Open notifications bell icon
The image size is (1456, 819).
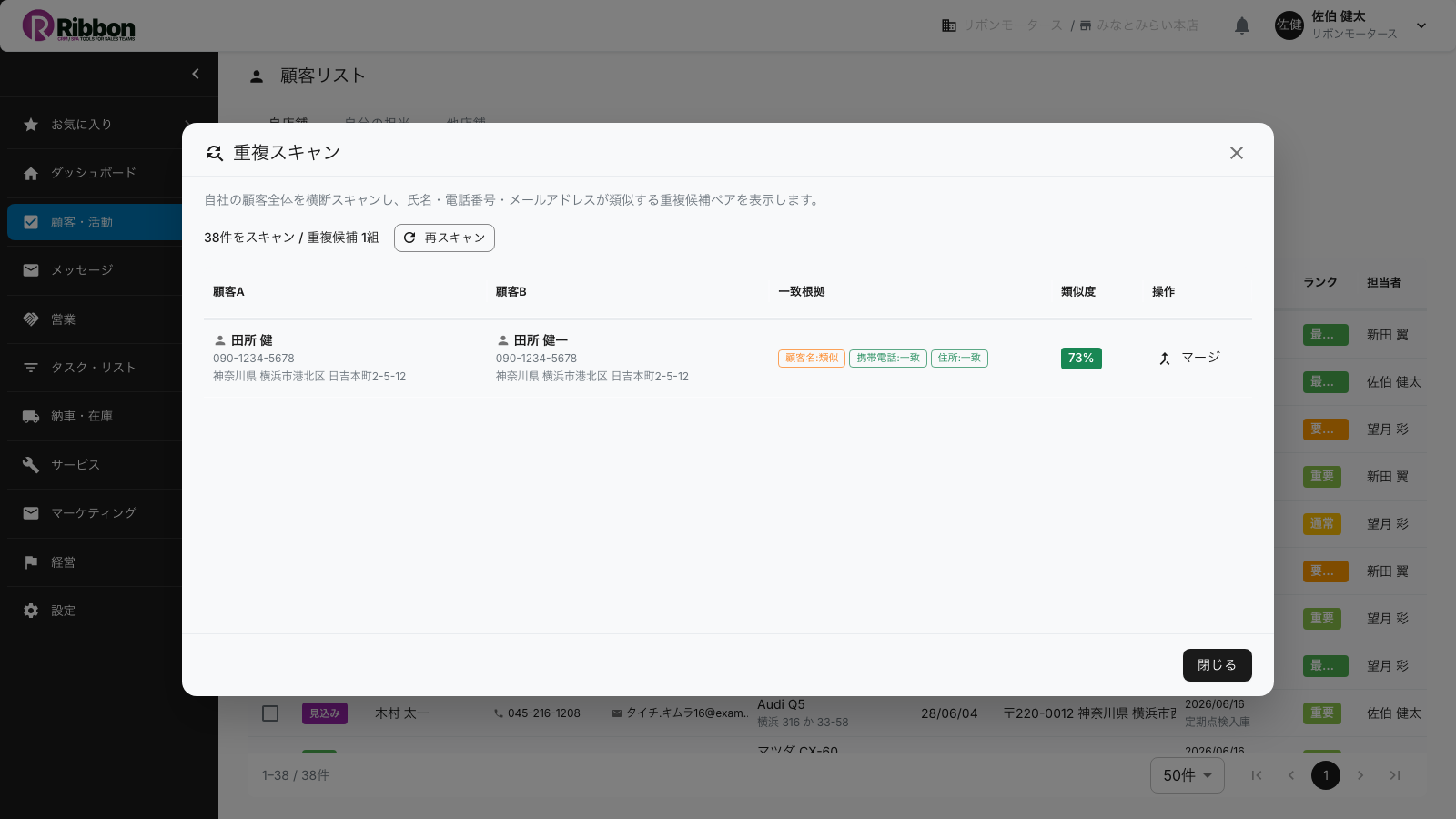(x=1242, y=25)
